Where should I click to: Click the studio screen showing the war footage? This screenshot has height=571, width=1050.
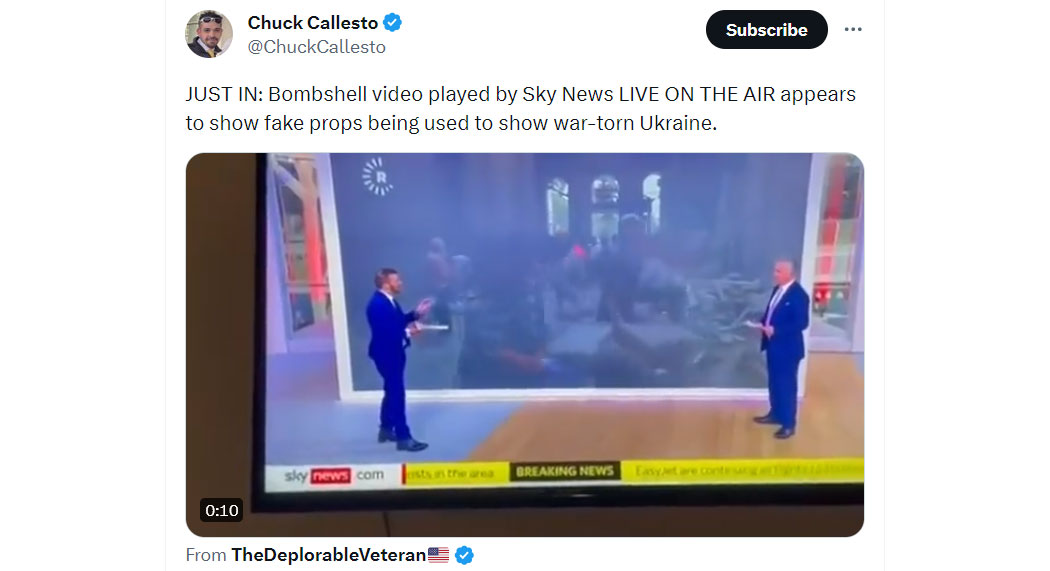pos(569,271)
